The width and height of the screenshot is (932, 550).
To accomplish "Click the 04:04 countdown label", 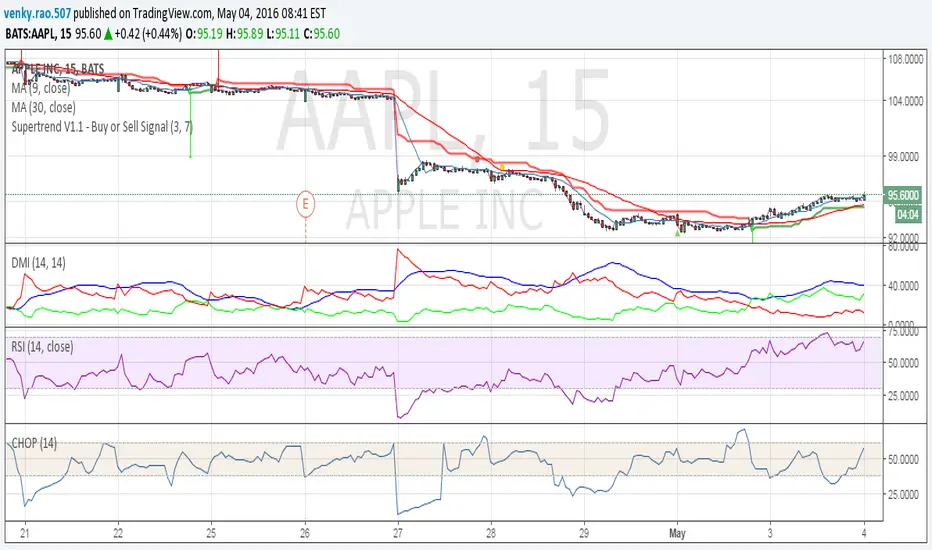I will click(x=908, y=215).
